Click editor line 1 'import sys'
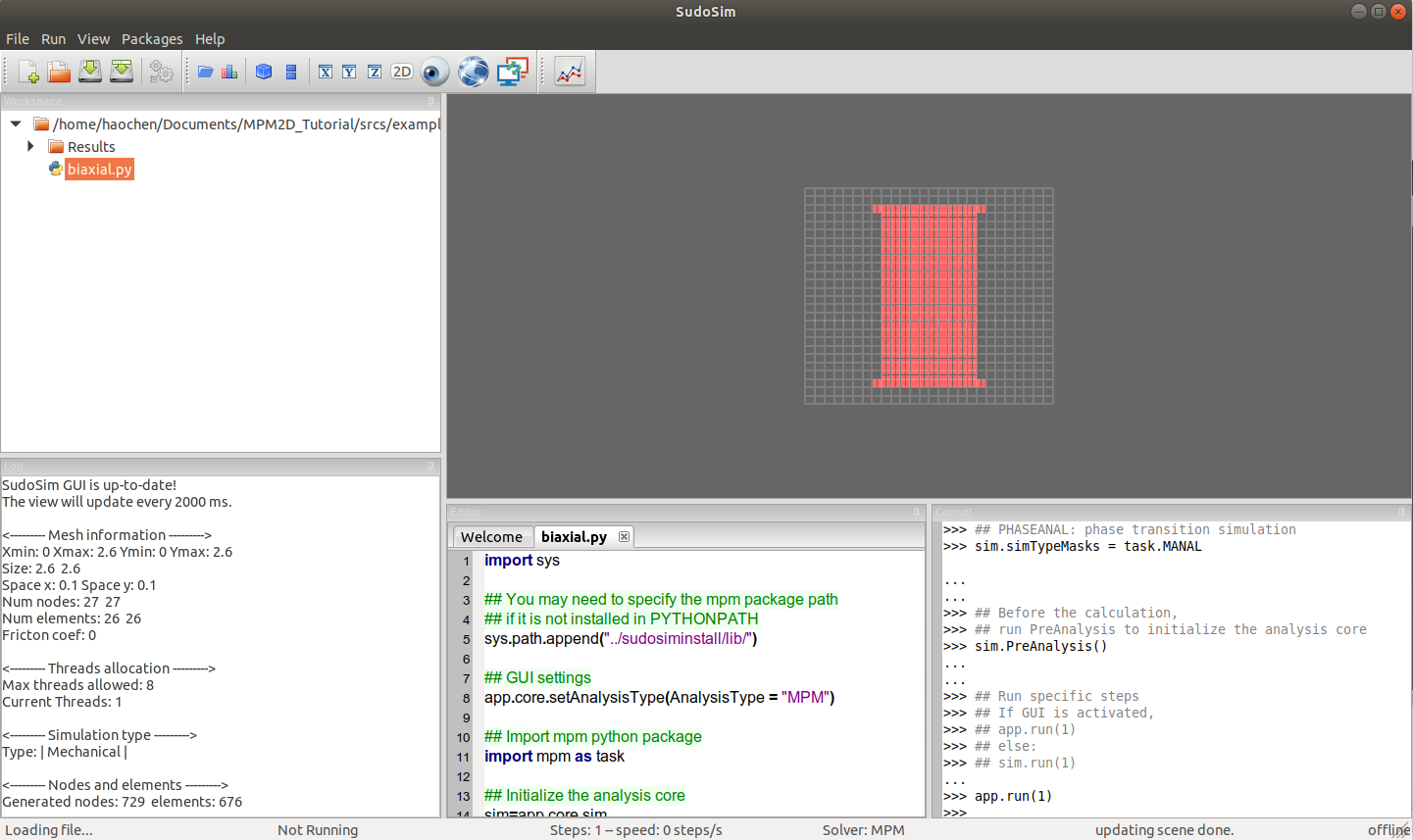1413x840 pixels. 522,561
